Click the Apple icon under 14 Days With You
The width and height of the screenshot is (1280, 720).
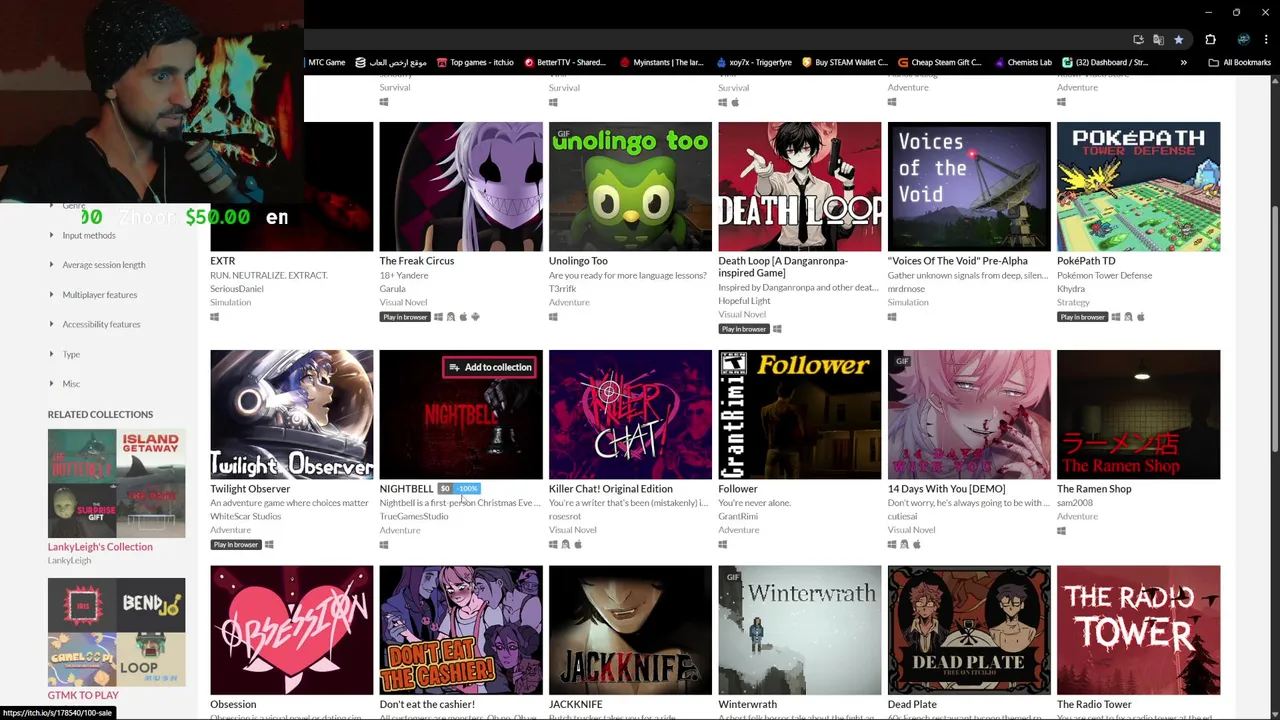[916, 545]
